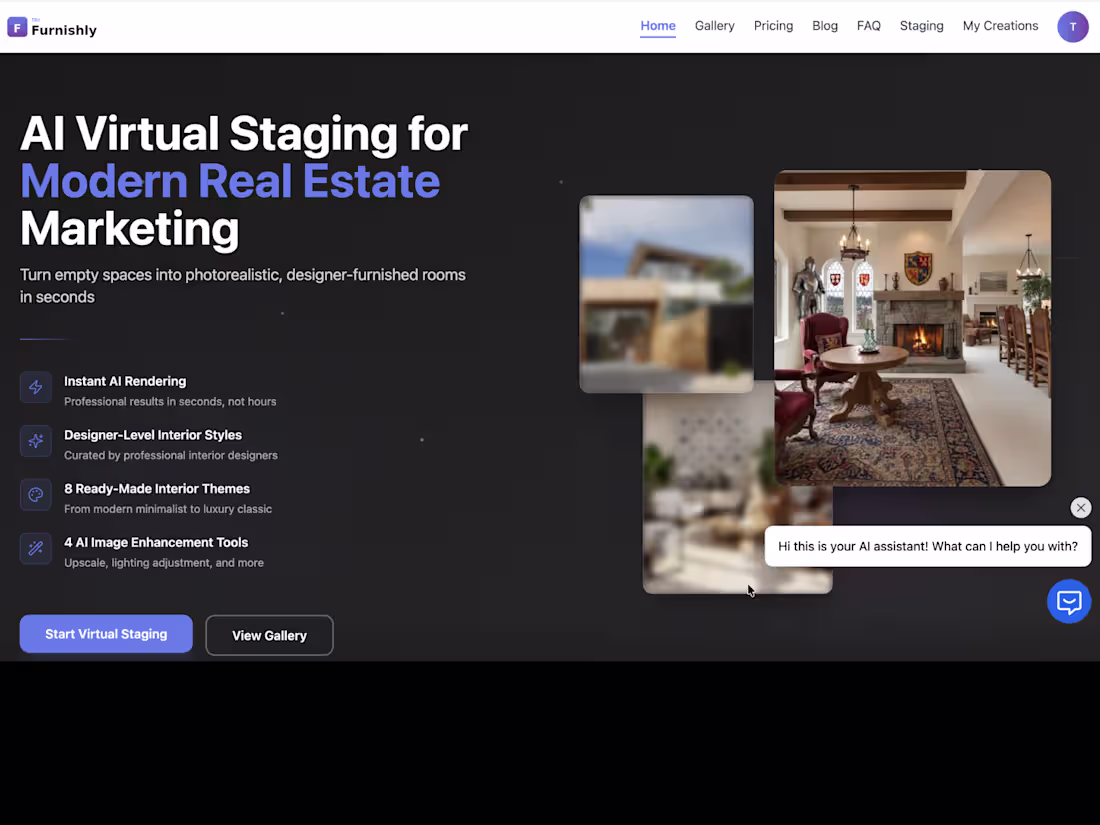Screen dimensions: 1100x825
Task: Dismiss the AI assistant greeting bubble
Action: tap(1080, 507)
